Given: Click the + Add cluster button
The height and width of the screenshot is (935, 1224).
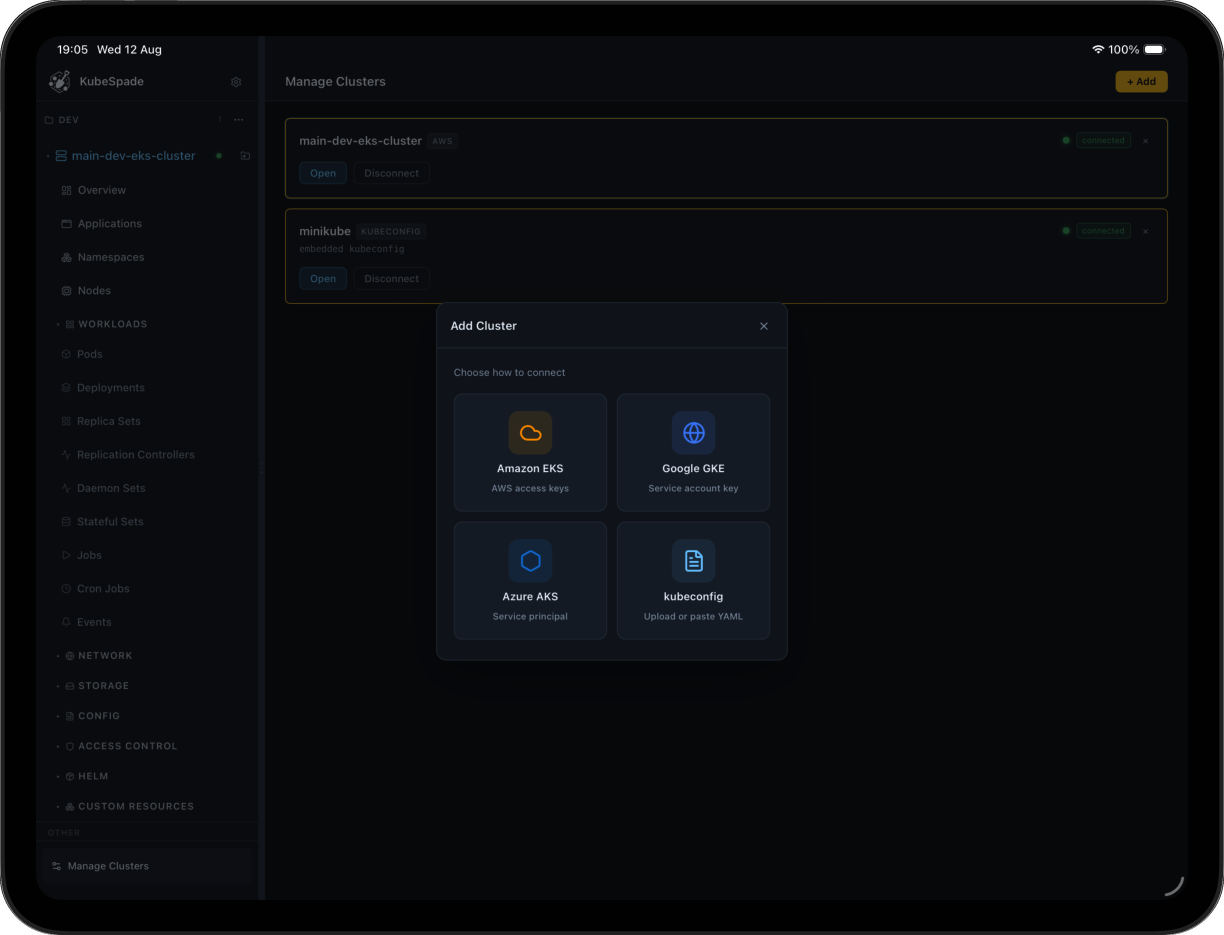Looking at the screenshot, I should tap(1141, 82).
